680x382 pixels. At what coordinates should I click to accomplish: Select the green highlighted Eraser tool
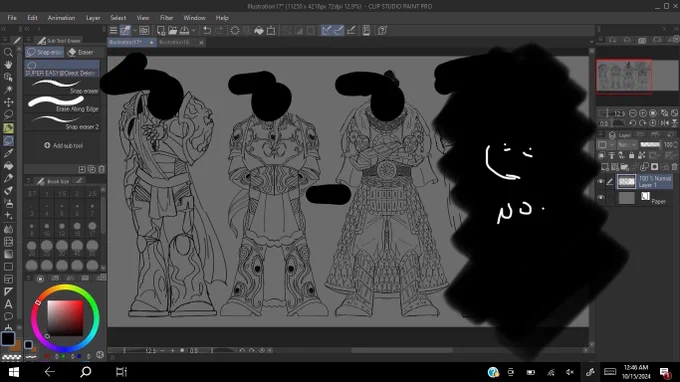(x=8, y=128)
